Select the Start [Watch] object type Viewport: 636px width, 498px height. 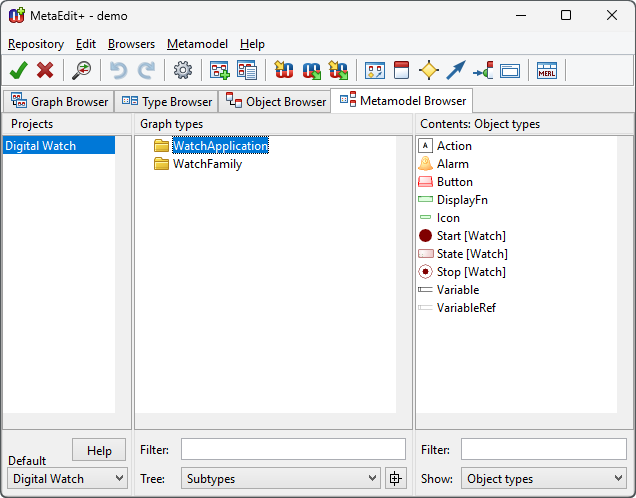click(x=471, y=236)
